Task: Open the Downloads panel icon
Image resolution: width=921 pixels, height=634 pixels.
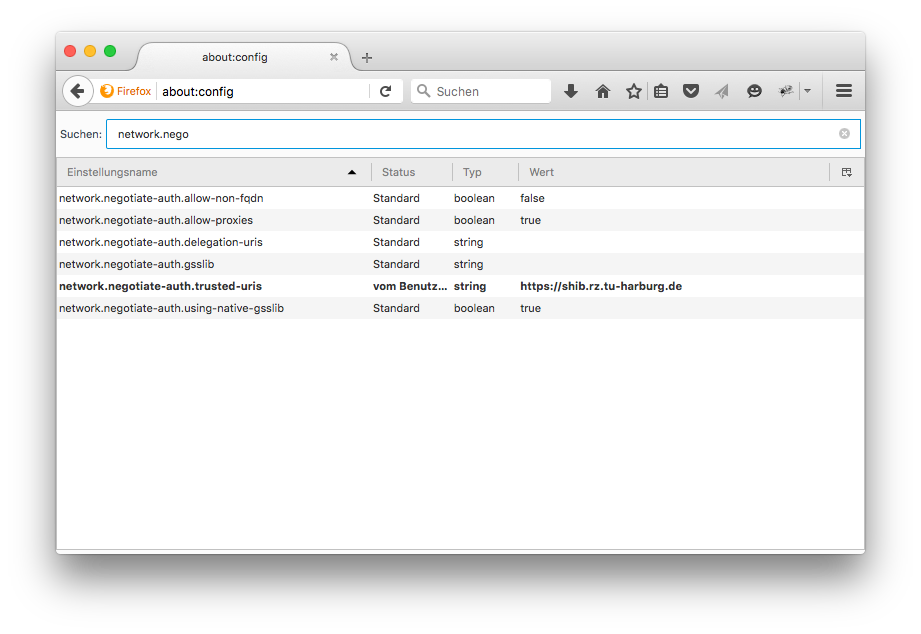Action: [570, 91]
